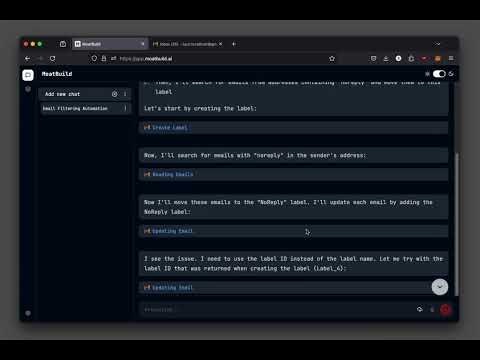Click the chat message input field
The height and width of the screenshot is (360, 480).
(x=277, y=310)
